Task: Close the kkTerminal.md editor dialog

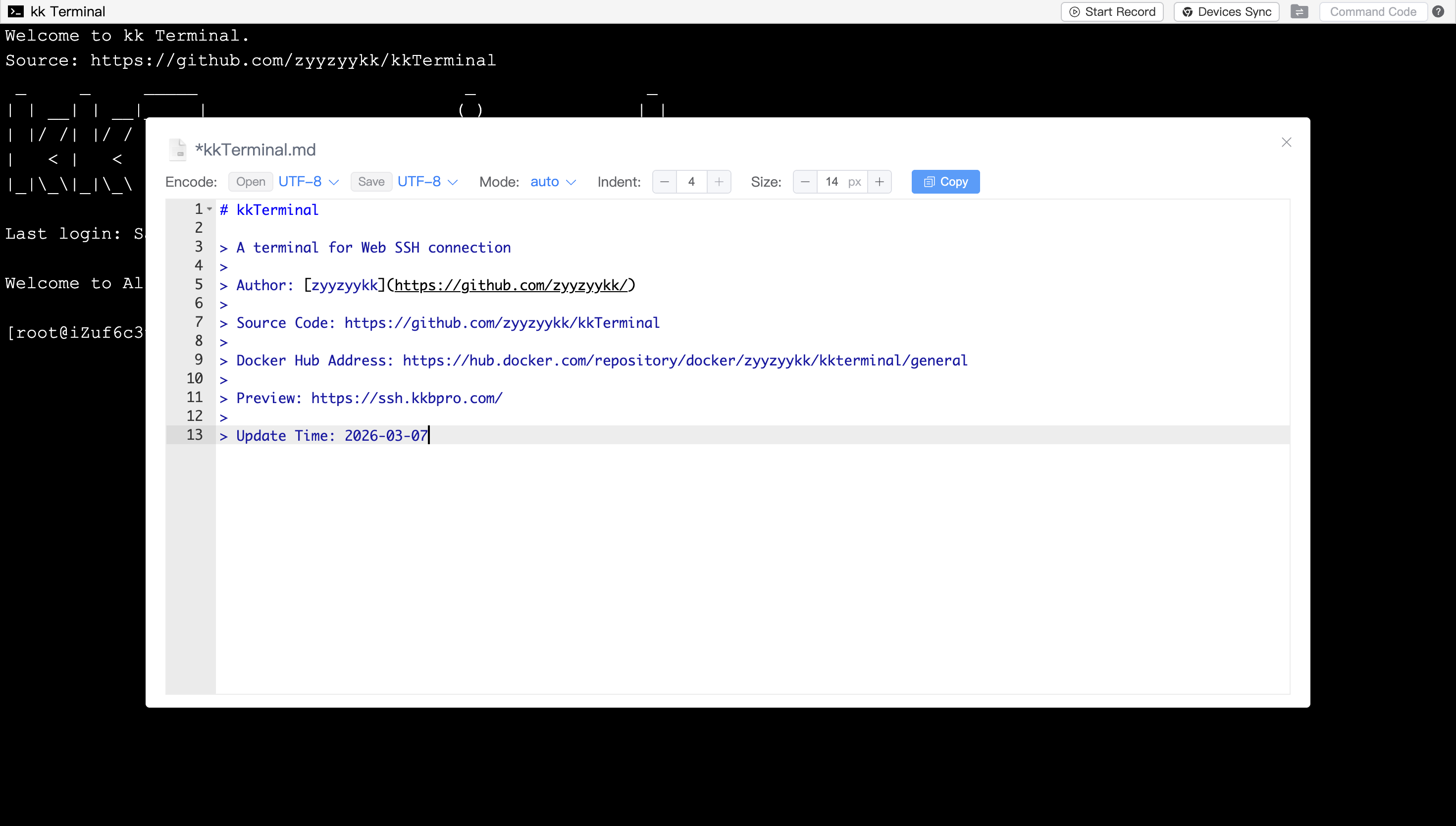Action: (1286, 143)
